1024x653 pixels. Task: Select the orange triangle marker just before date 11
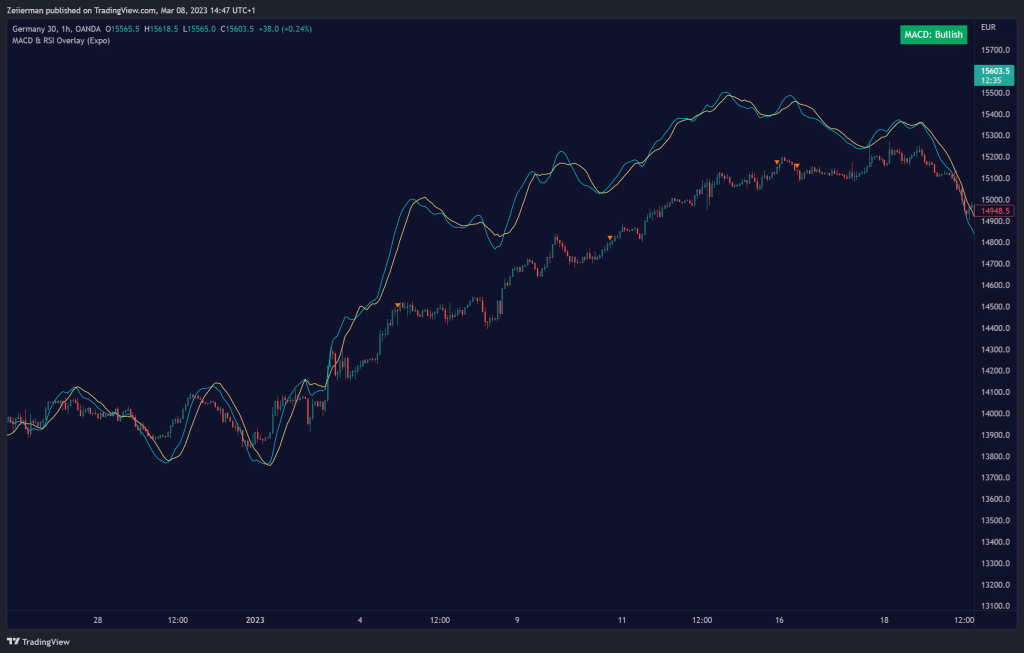click(610, 237)
